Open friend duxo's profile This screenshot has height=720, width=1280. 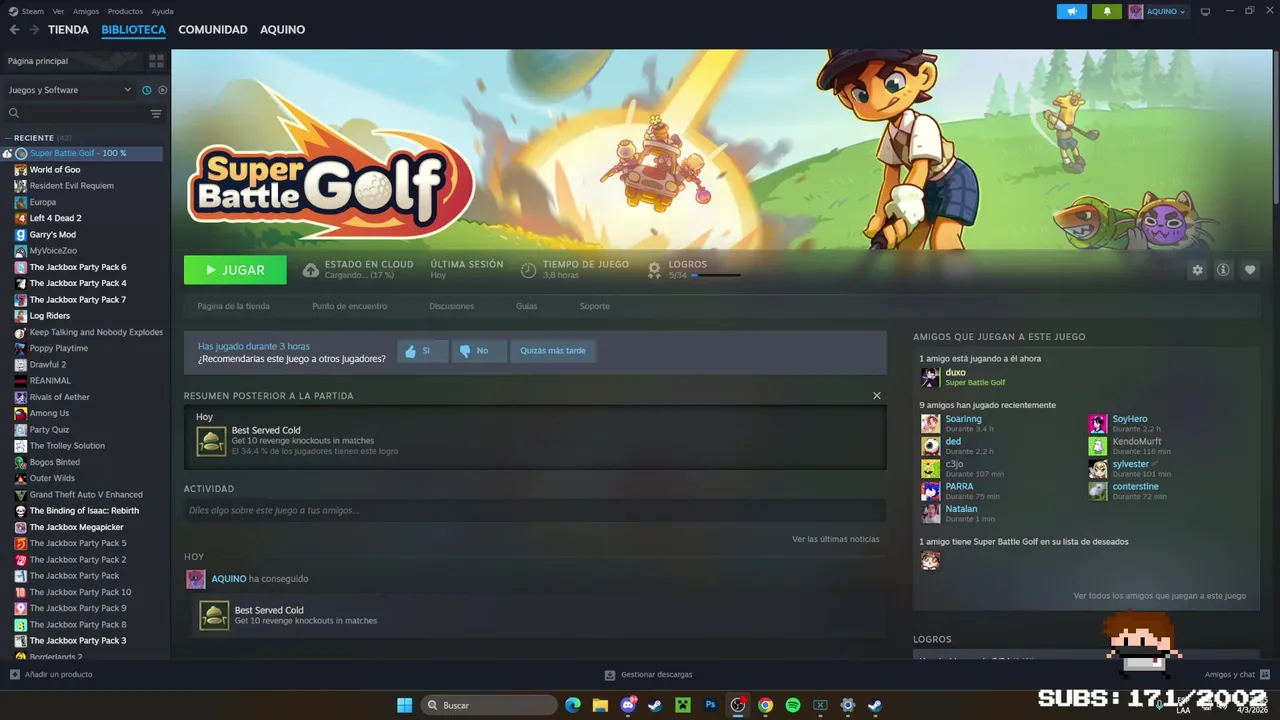[x=955, y=373]
